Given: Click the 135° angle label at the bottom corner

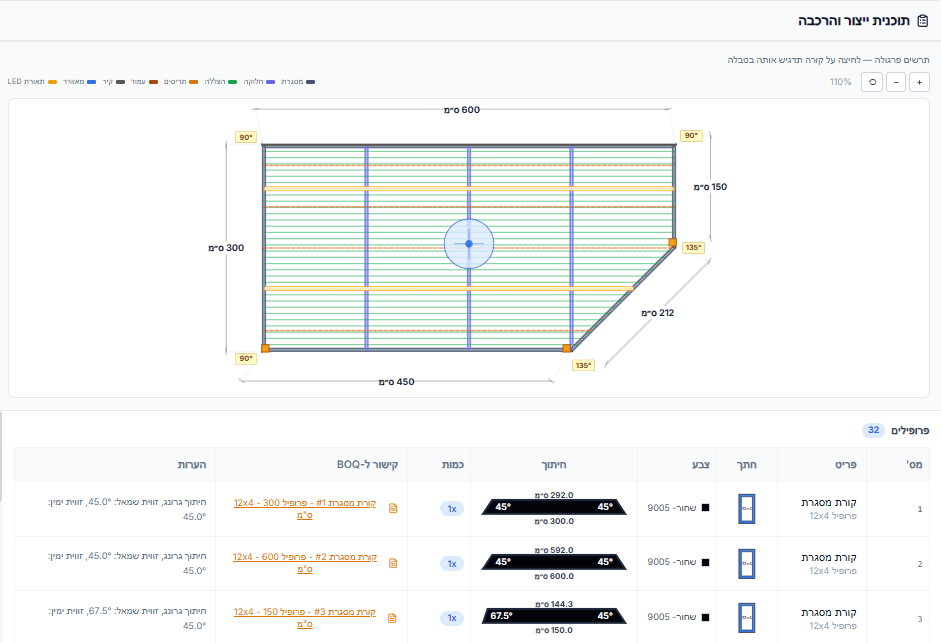Looking at the screenshot, I should tap(583, 365).
